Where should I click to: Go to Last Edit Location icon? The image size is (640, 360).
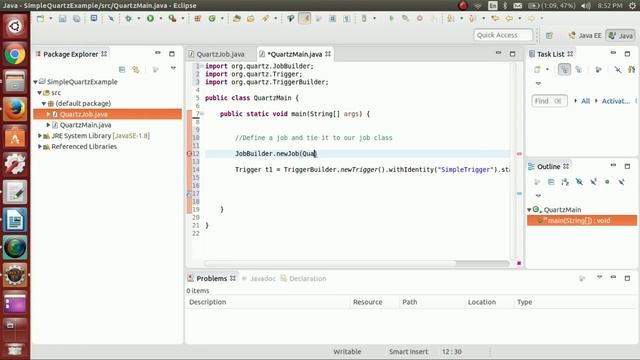tap(495, 18)
